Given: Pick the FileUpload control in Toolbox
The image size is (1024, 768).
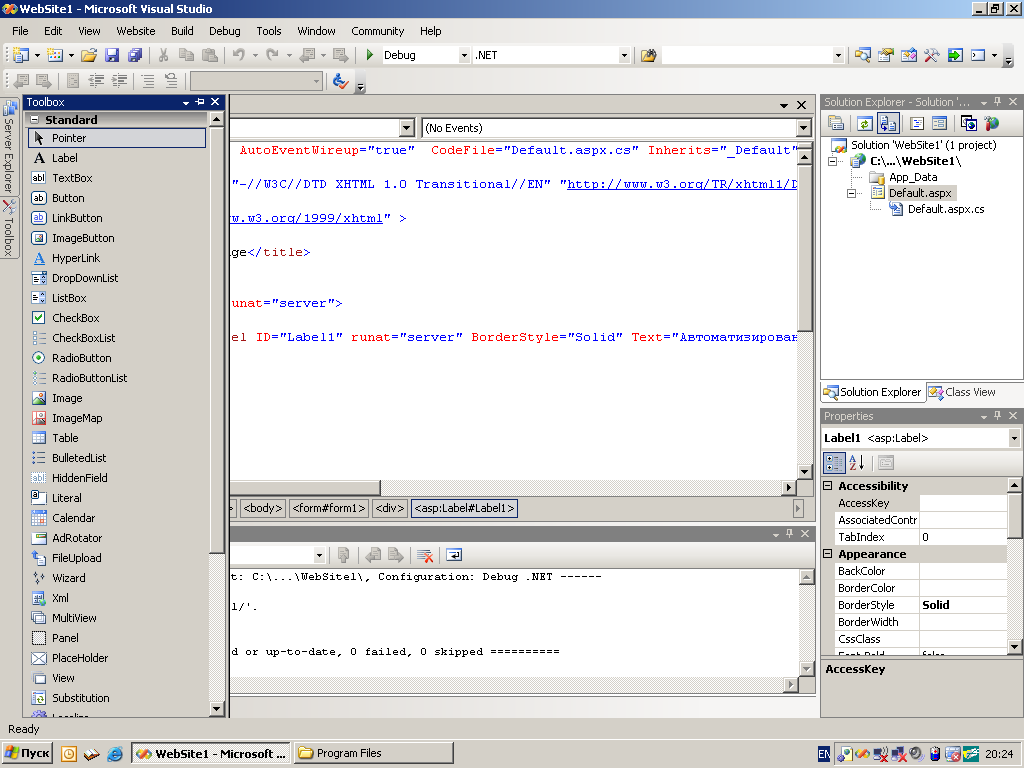Looking at the screenshot, I should coord(76,558).
